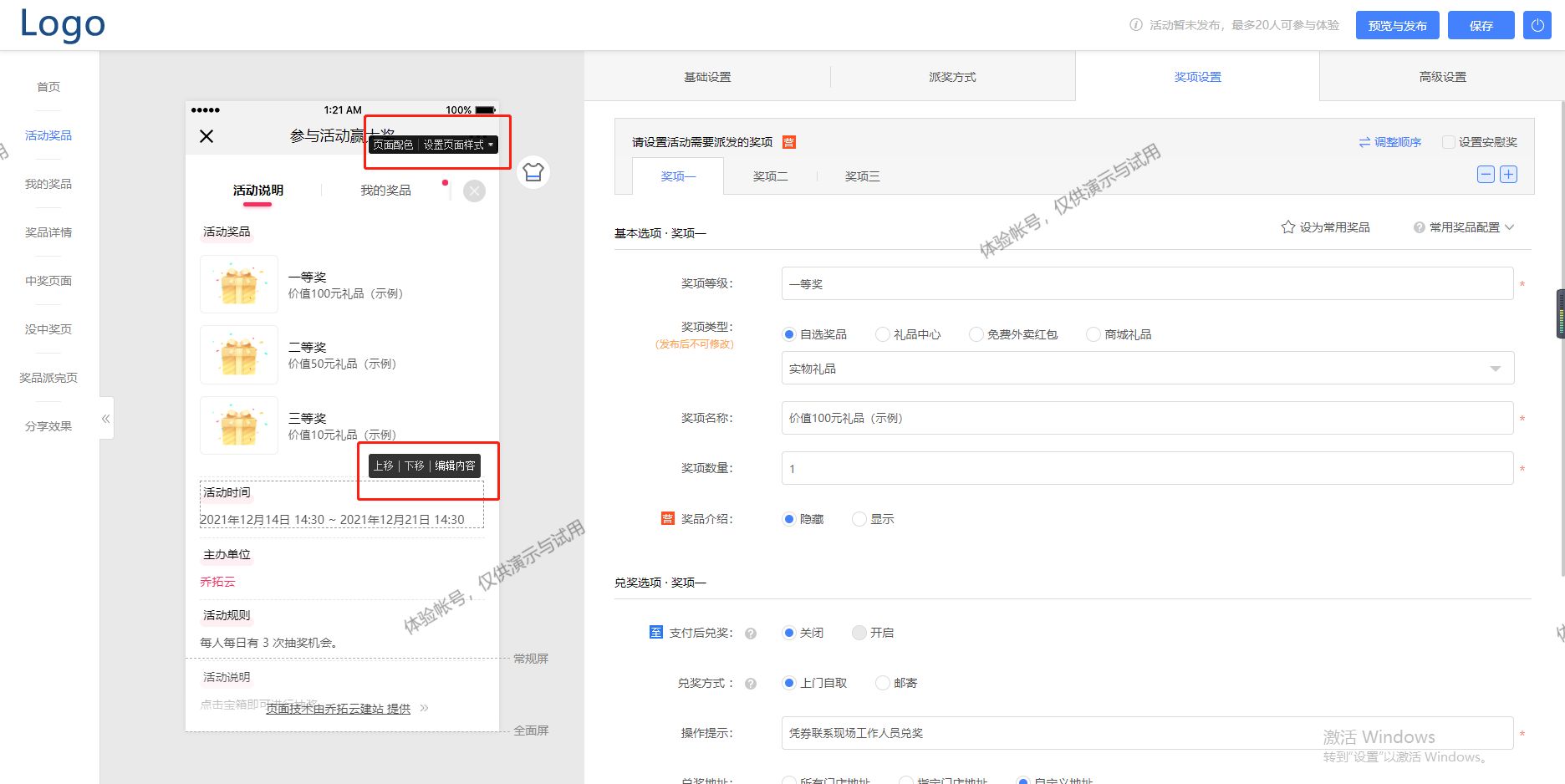Switch to the 高级设置 tab
Viewport: 1565px width, 784px height.
(1441, 76)
